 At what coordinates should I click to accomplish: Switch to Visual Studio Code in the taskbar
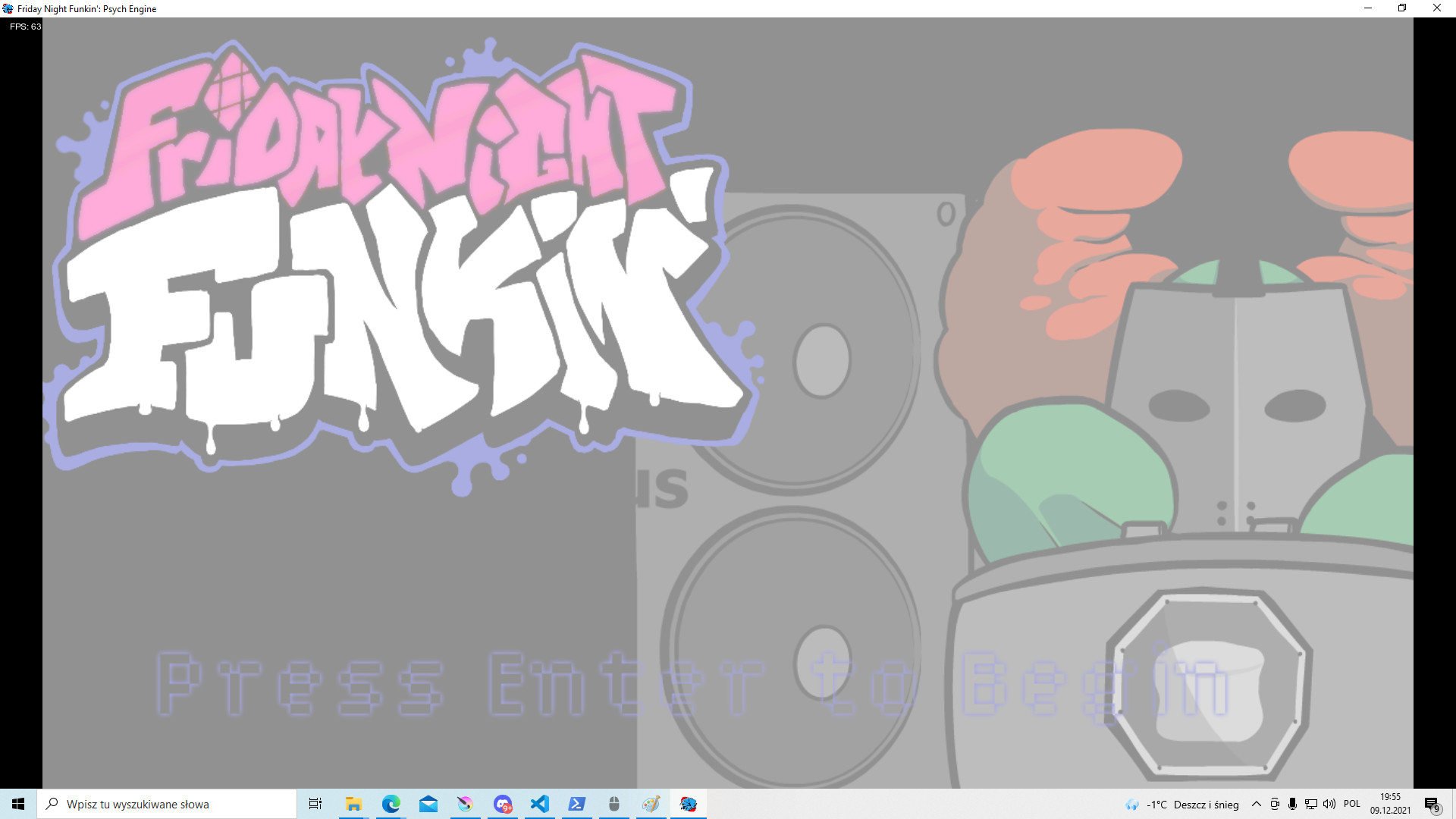(539, 804)
